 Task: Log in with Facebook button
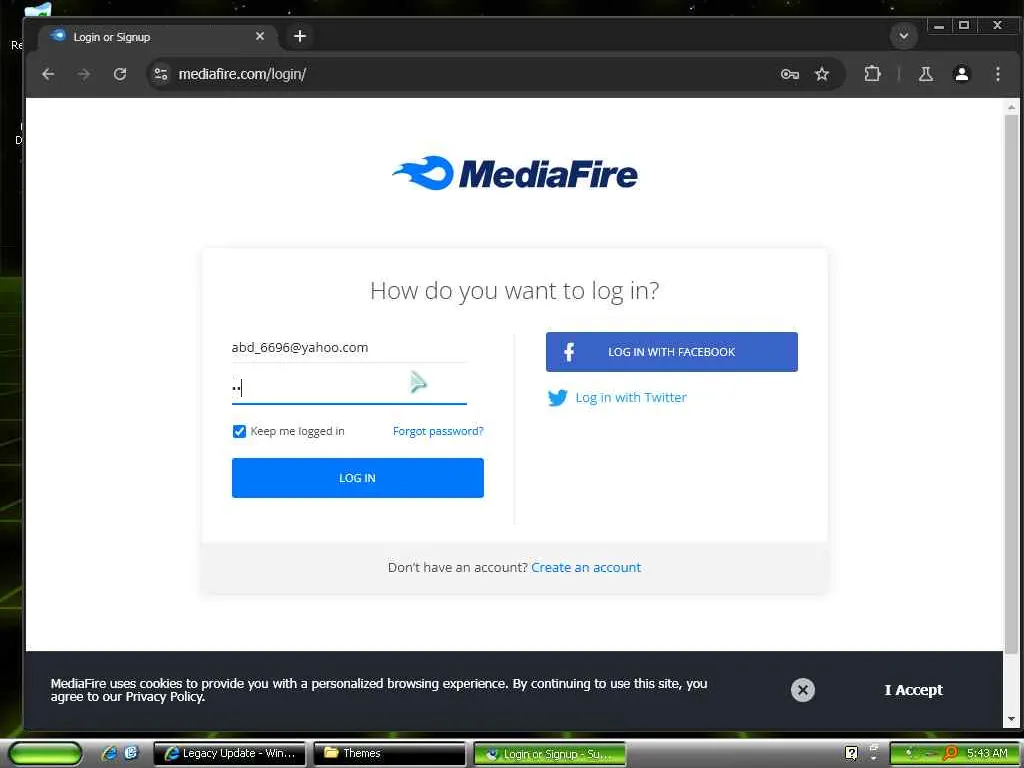(x=671, y=352)
